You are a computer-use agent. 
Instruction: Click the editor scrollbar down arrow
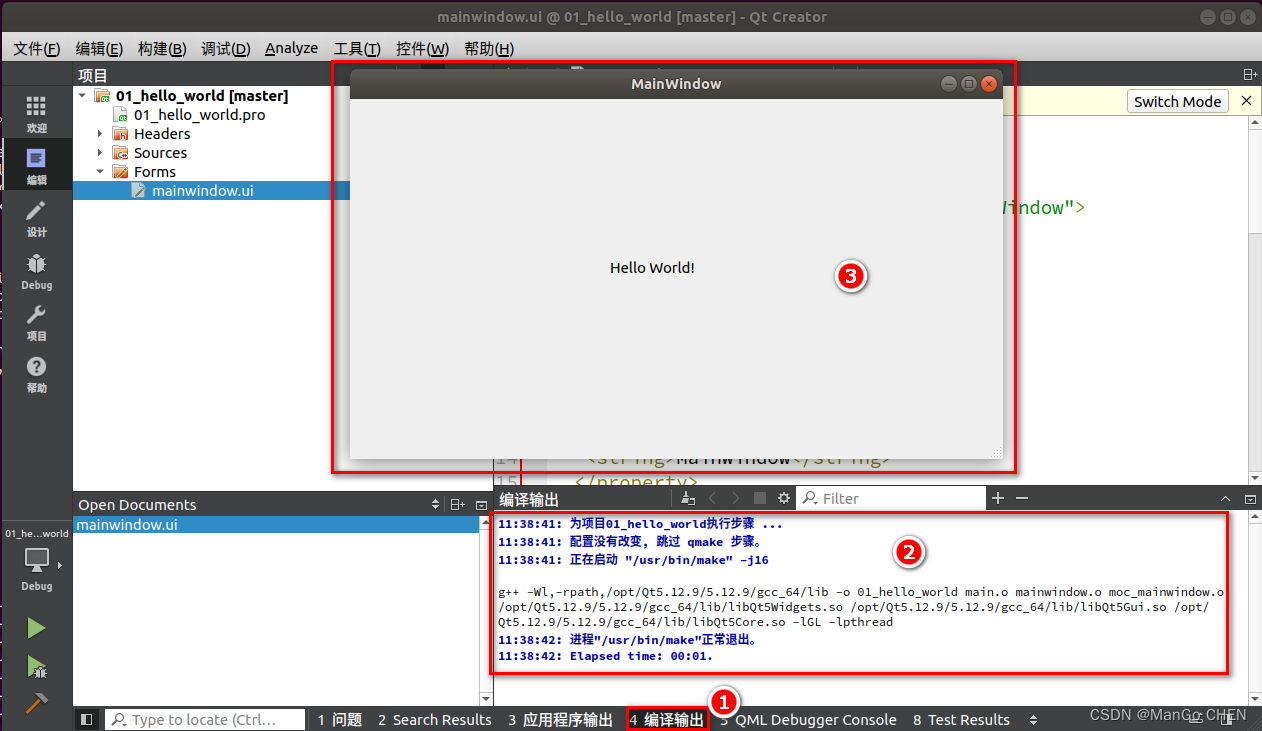click(1254, 478)
